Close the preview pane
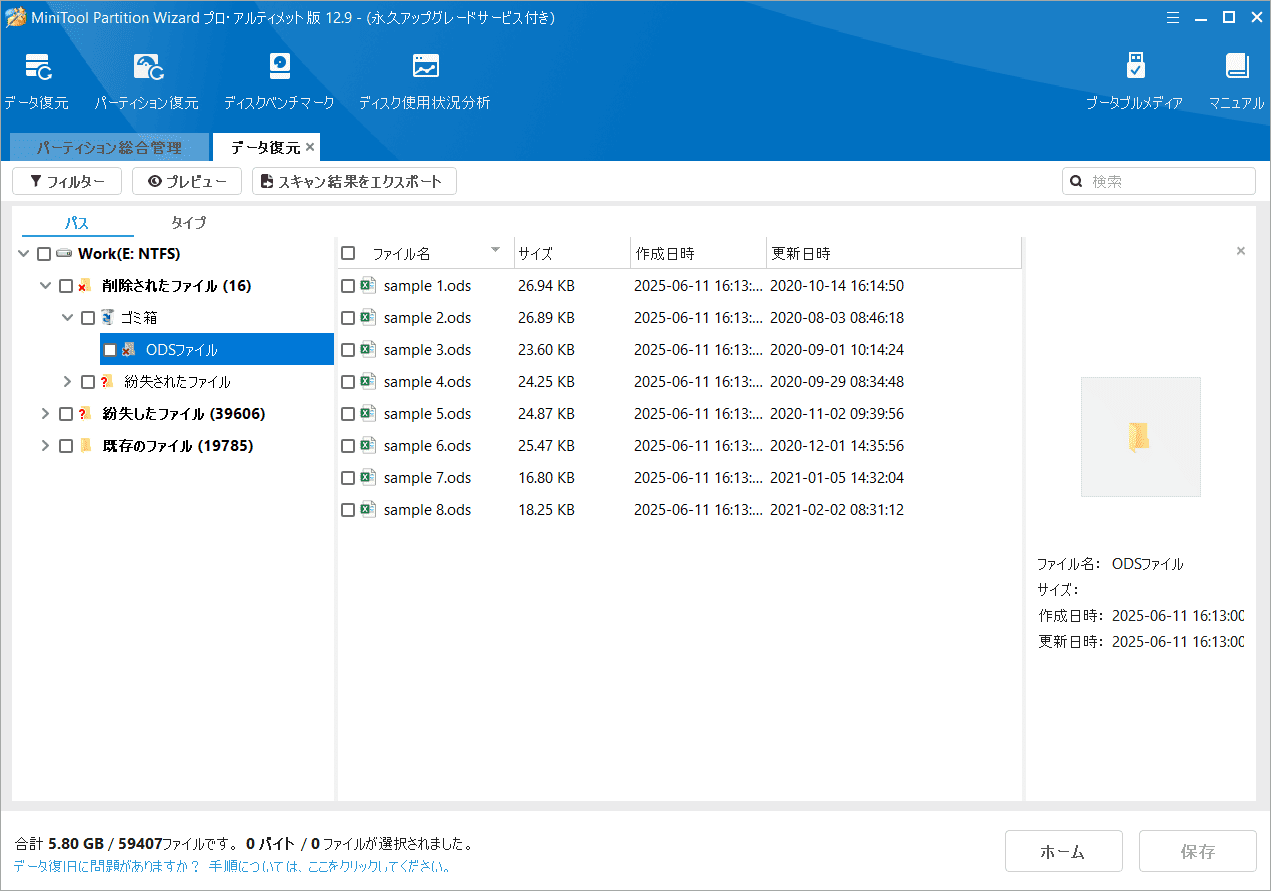Screen dimensions: 1271x891 click(1241, 251)
